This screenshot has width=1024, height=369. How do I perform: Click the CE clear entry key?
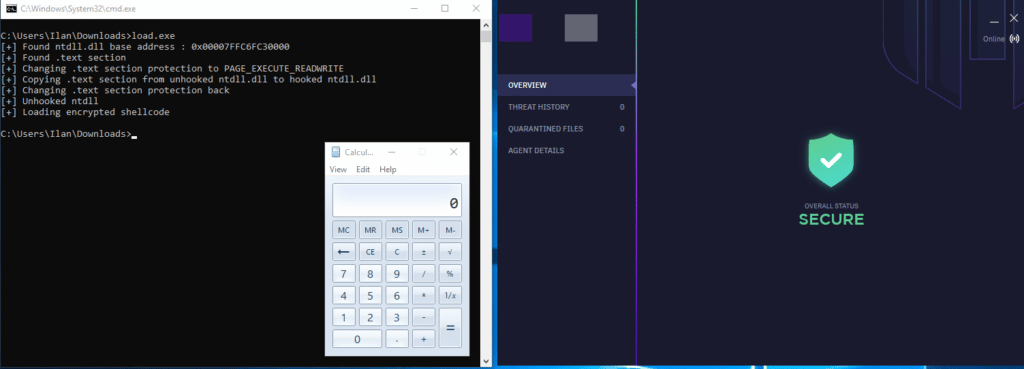370,251
